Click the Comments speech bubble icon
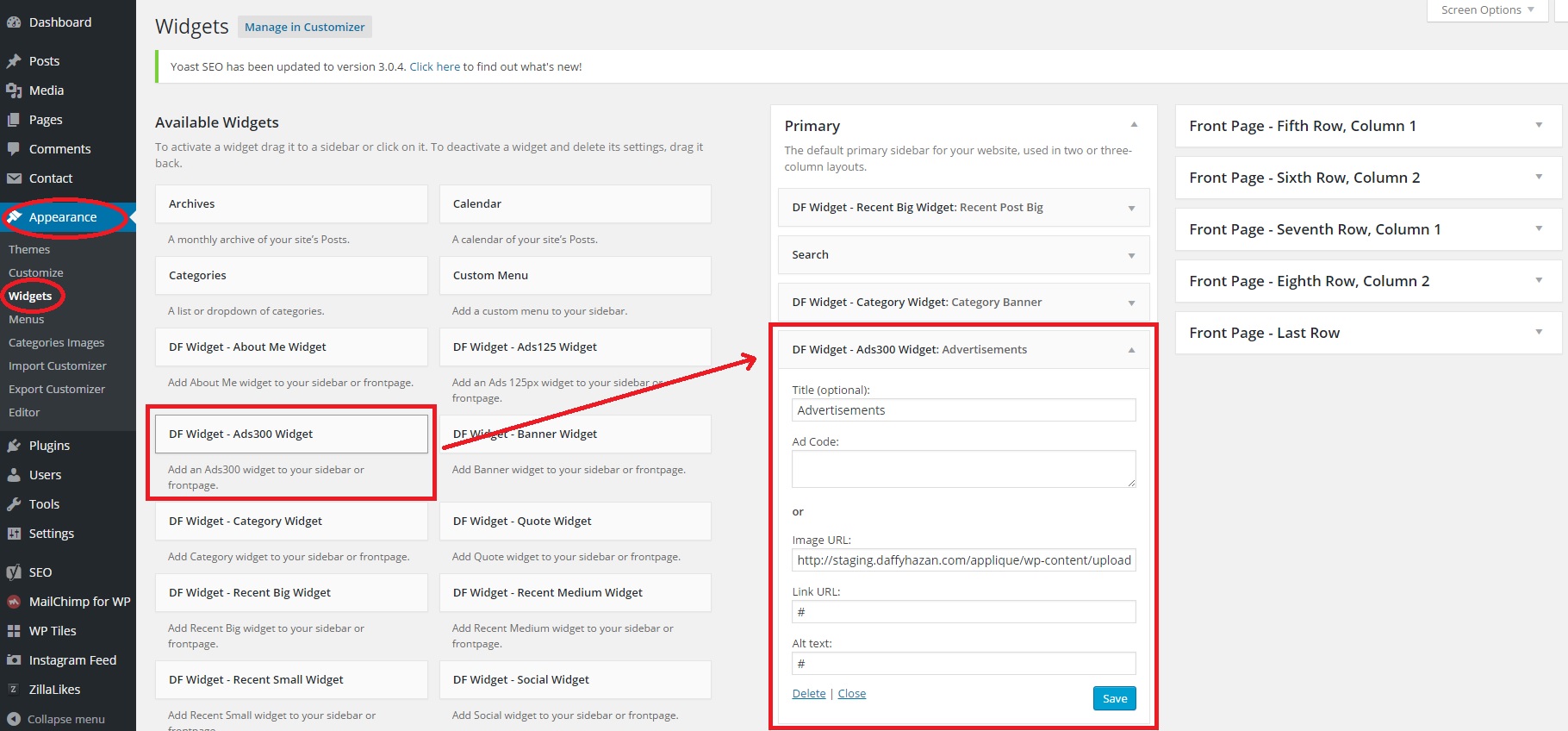Image resolution: width=1568 pixels, height=731 pixels. pos(14,149)
